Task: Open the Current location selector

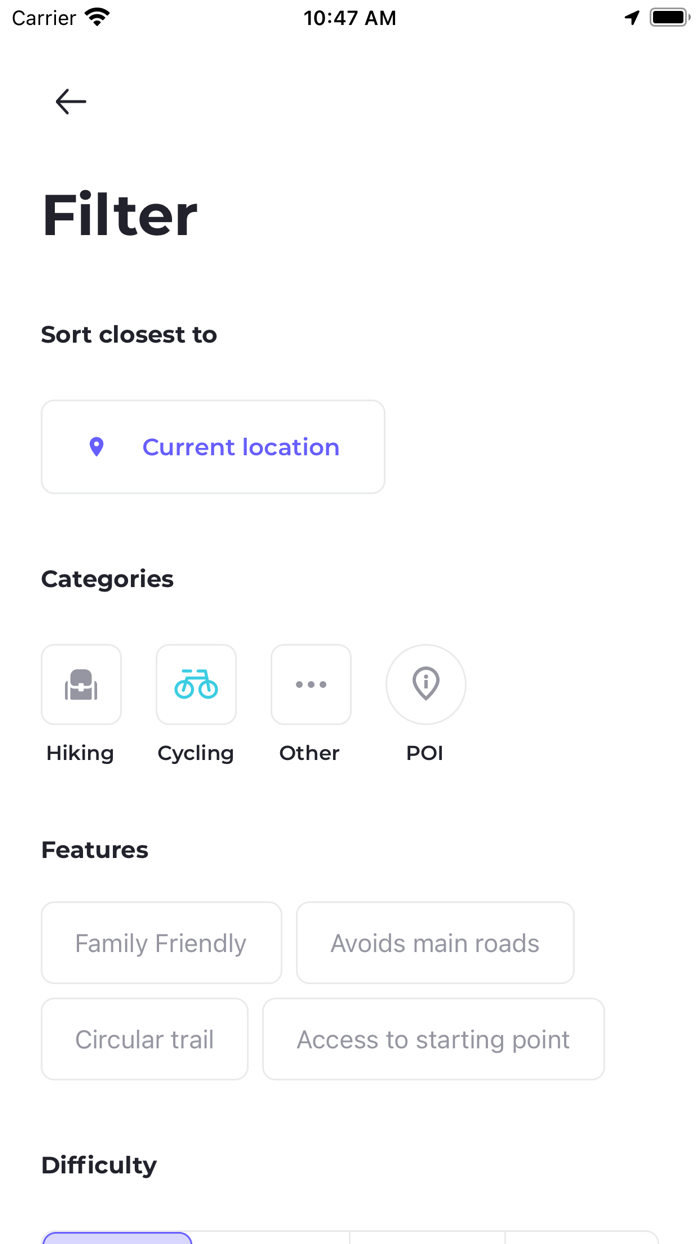Action: pyautogui.click(x=213, y=447)
